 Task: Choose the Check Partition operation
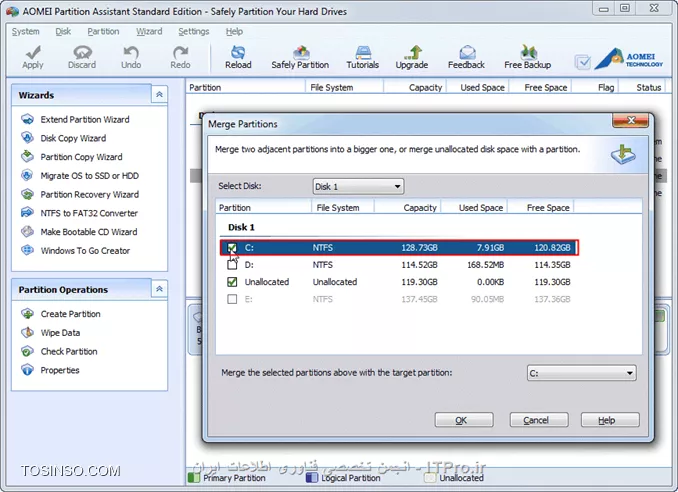(x=69, y=351)
